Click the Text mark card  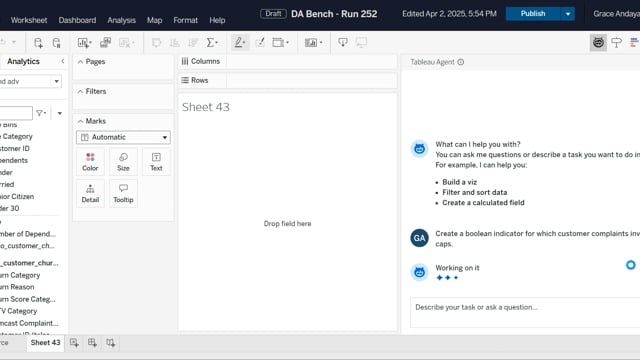[x=156, y=162]
